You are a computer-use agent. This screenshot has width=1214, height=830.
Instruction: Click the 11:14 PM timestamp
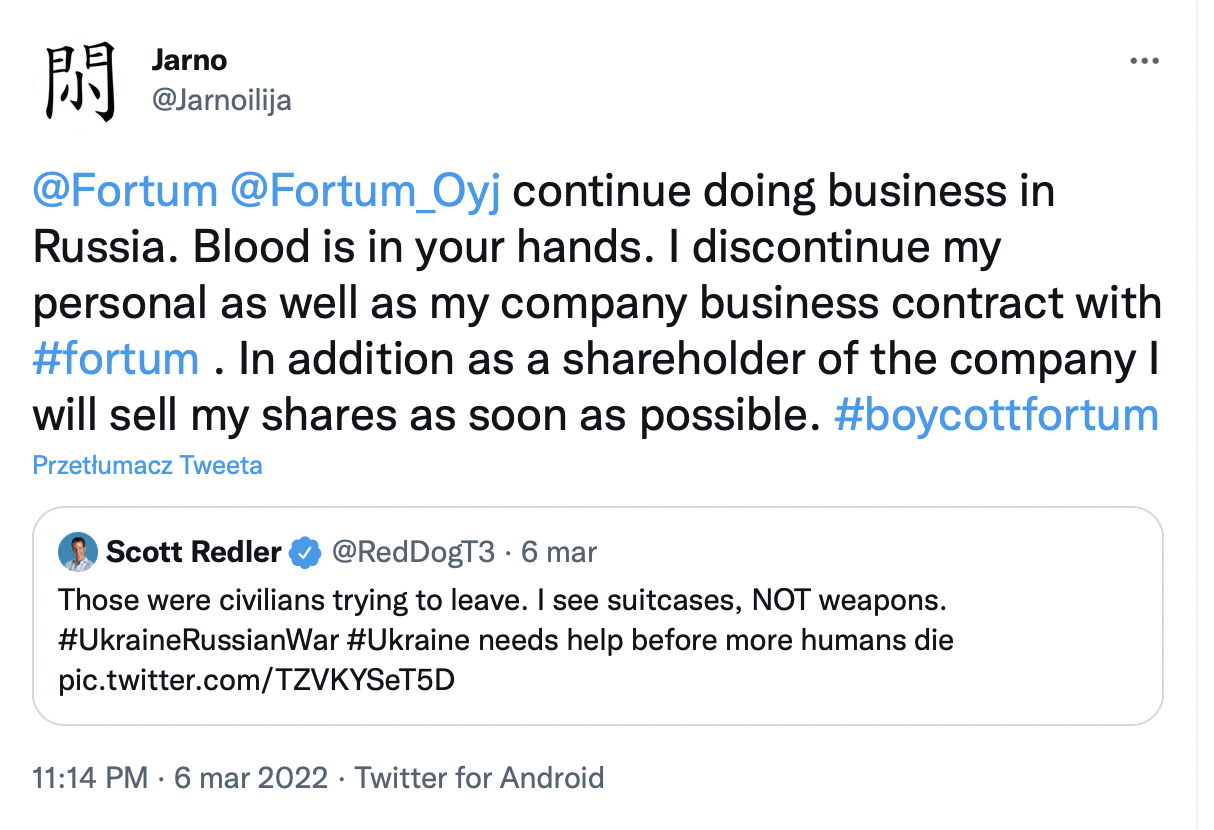click(91, 777)
